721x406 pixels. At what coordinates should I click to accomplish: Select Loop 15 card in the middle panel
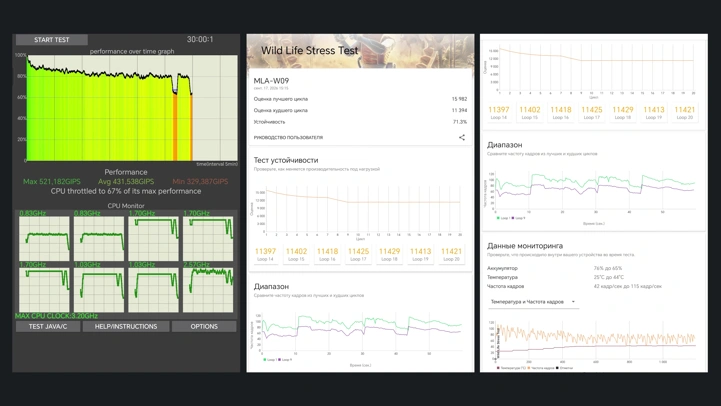coord(296,254)
